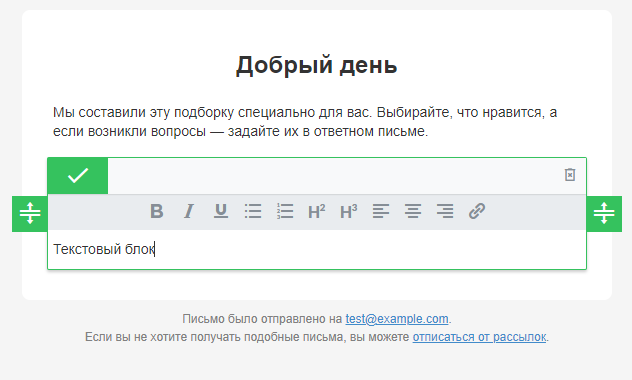Click the paragraph starting 'Мы составили эту подборку'
The height and width of the screenshot is (380, 632).
[x=305, y=122]
